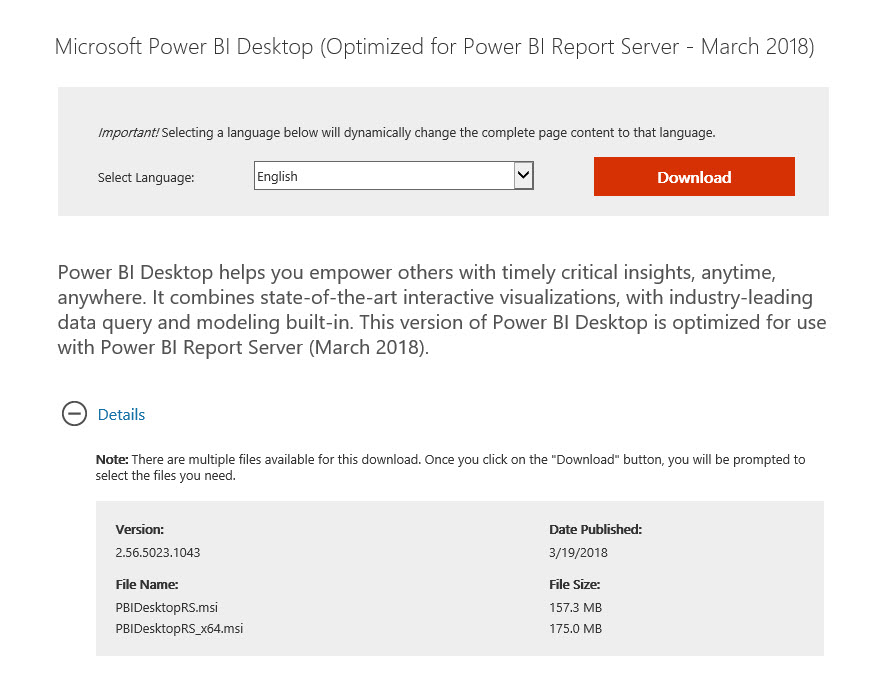Click the Date Published: label
Image resolution: width=880 pixels, height=676 pixels.
pos(595,530)
